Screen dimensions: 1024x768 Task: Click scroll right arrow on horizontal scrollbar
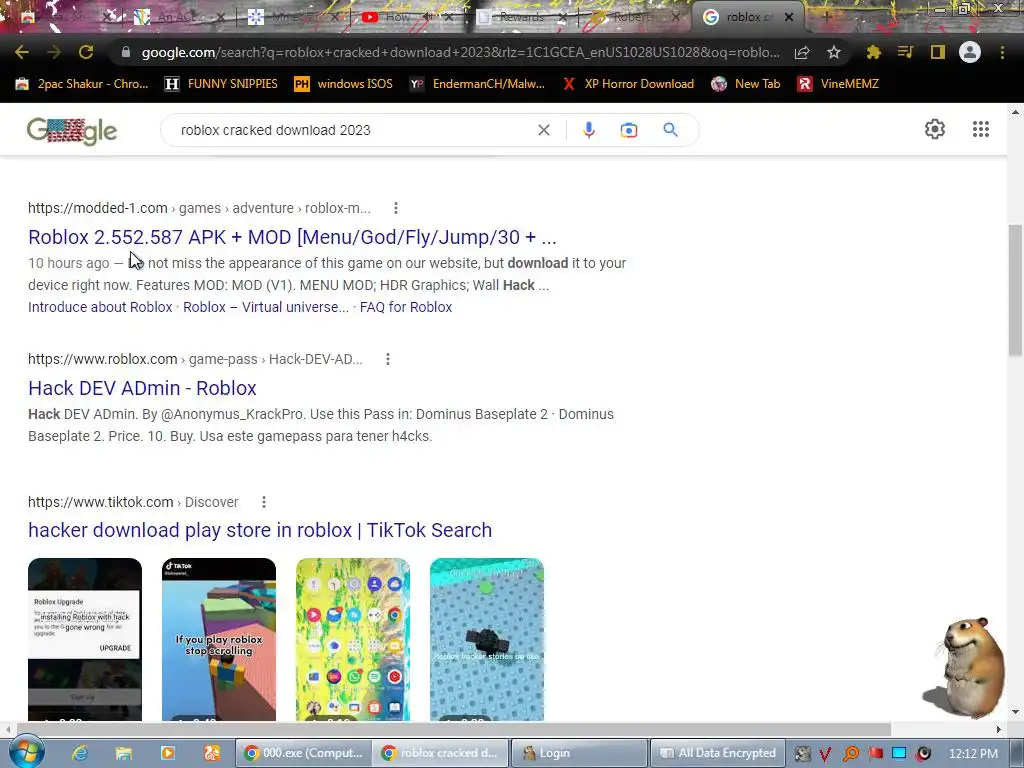tap(999, 729)
